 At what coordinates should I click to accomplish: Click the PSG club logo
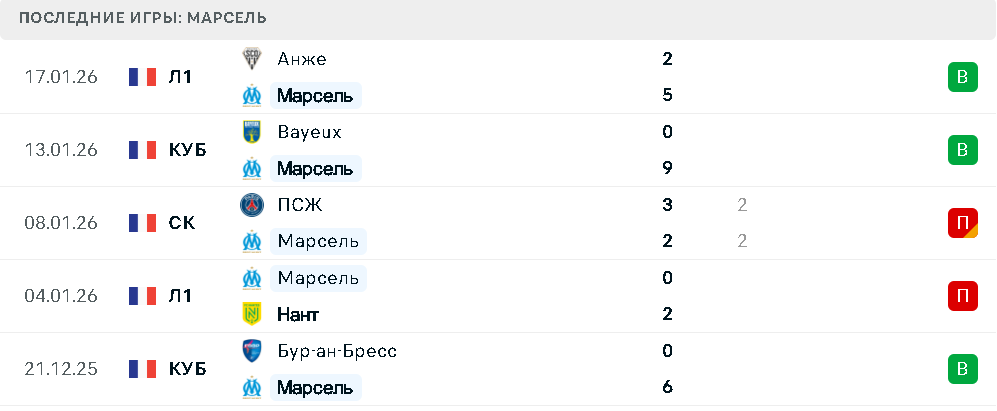pyautogui.click(x=251, y=205)
